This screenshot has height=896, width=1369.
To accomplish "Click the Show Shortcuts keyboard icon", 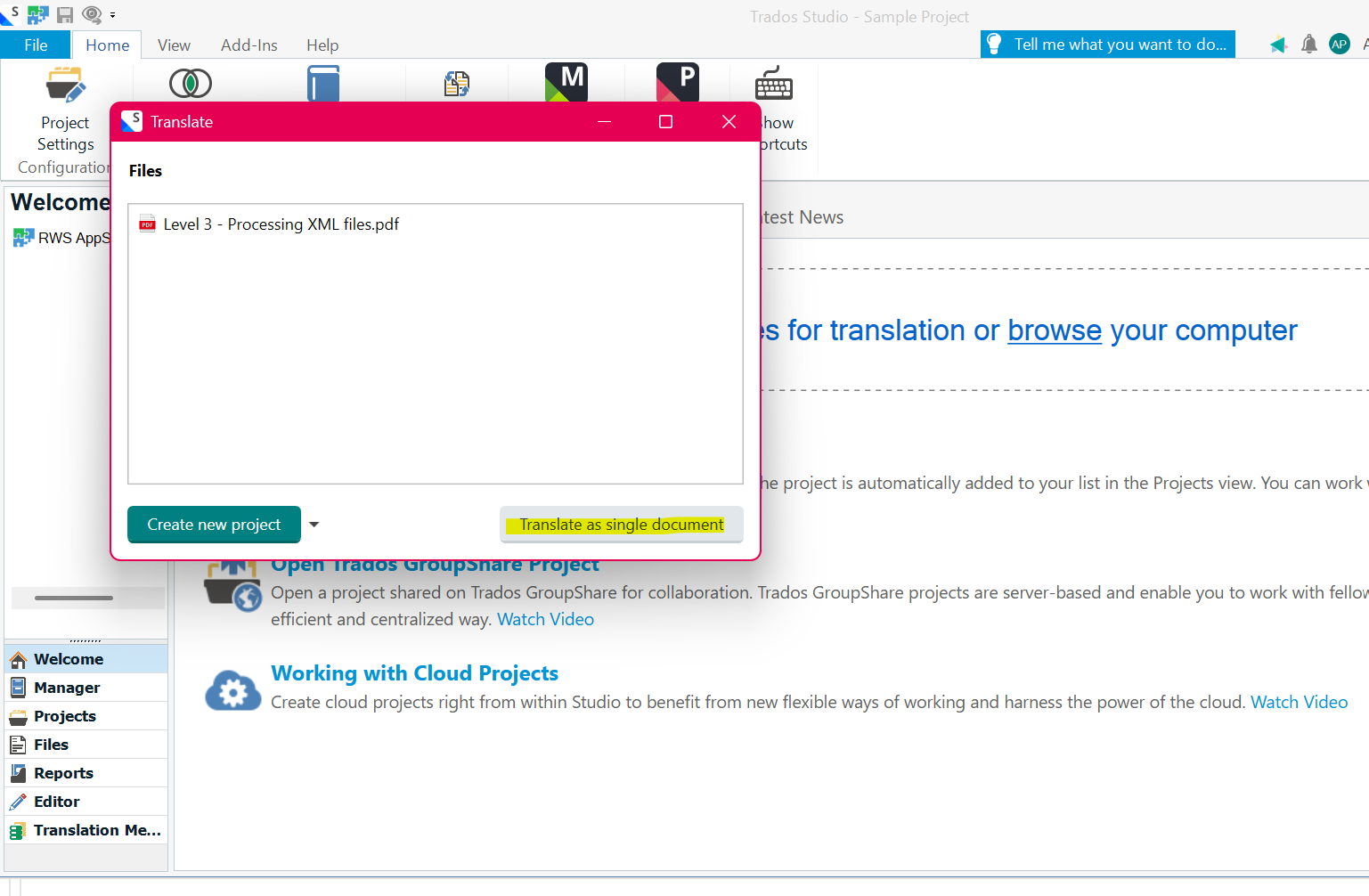I will (773, 84).
